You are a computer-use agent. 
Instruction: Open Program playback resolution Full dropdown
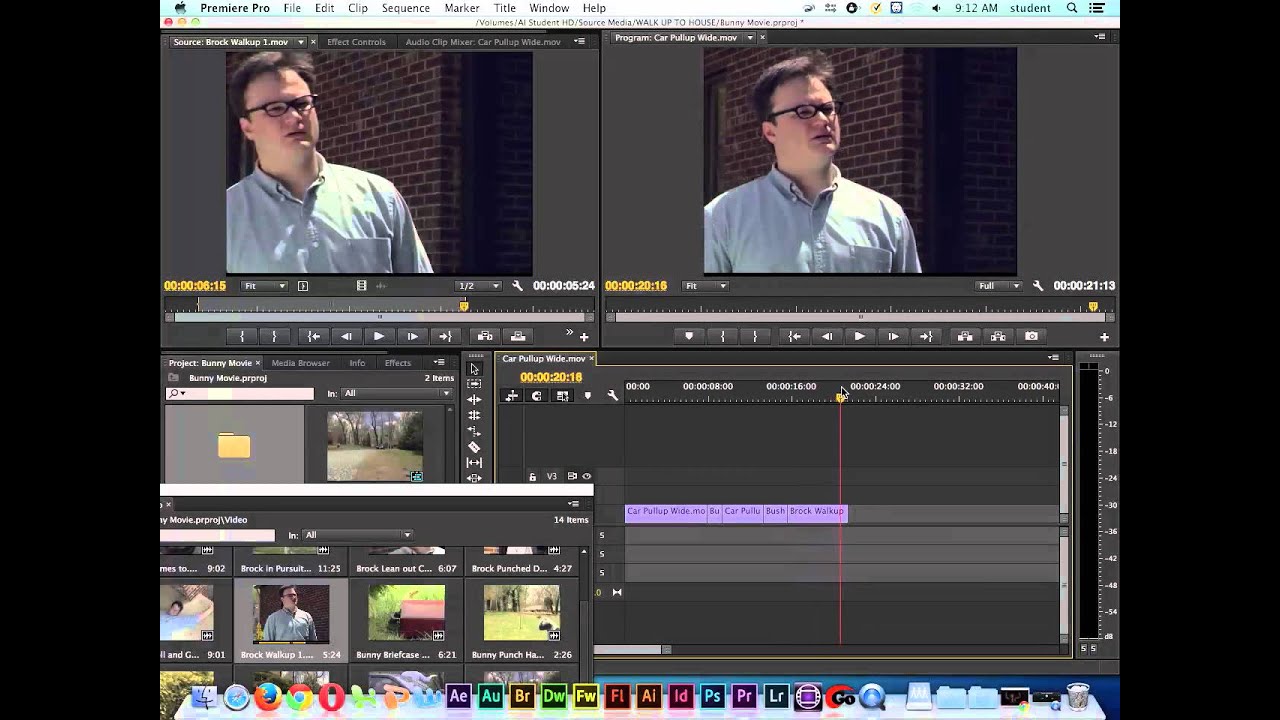pos(997,286)
